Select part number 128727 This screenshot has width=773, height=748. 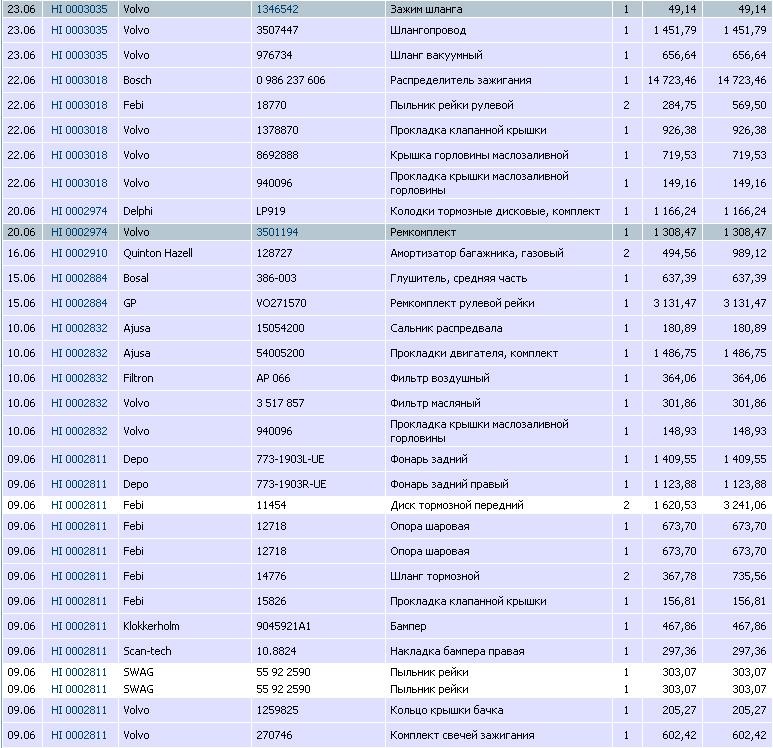tap(274, 253)
